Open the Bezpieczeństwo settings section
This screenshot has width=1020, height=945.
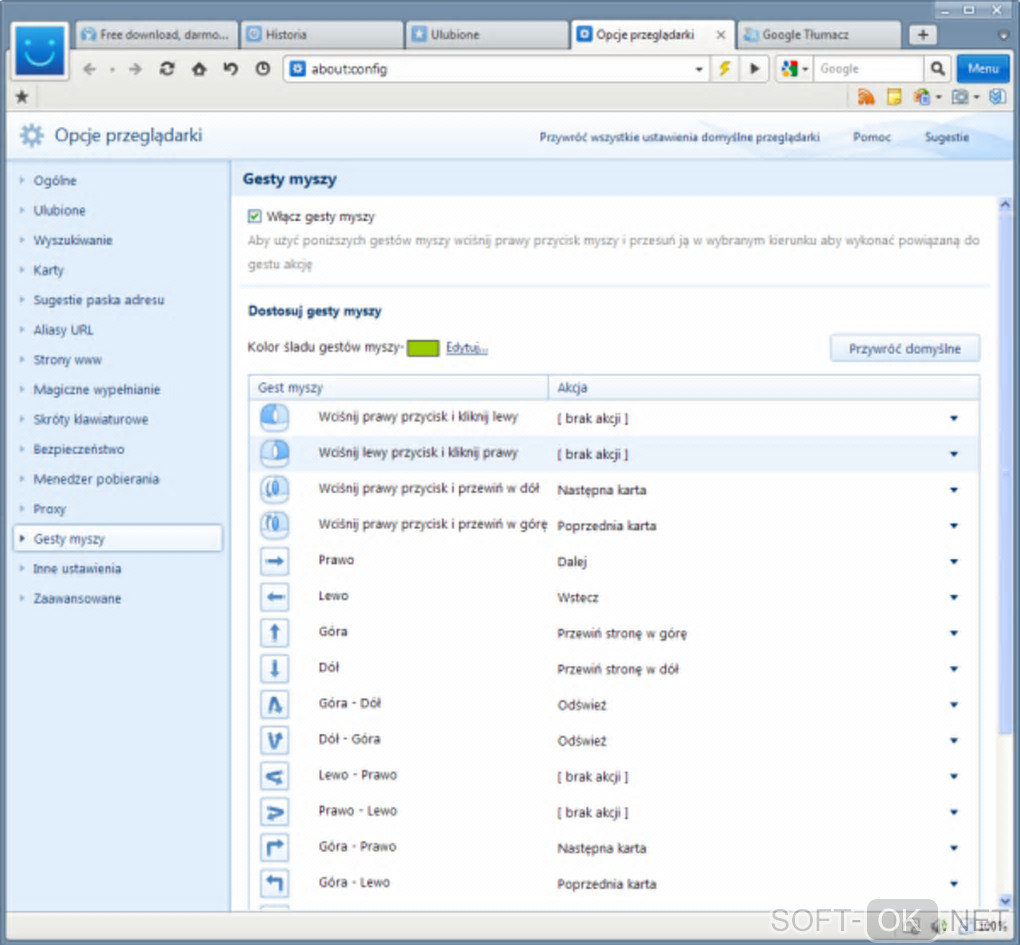tap(79, 449)
